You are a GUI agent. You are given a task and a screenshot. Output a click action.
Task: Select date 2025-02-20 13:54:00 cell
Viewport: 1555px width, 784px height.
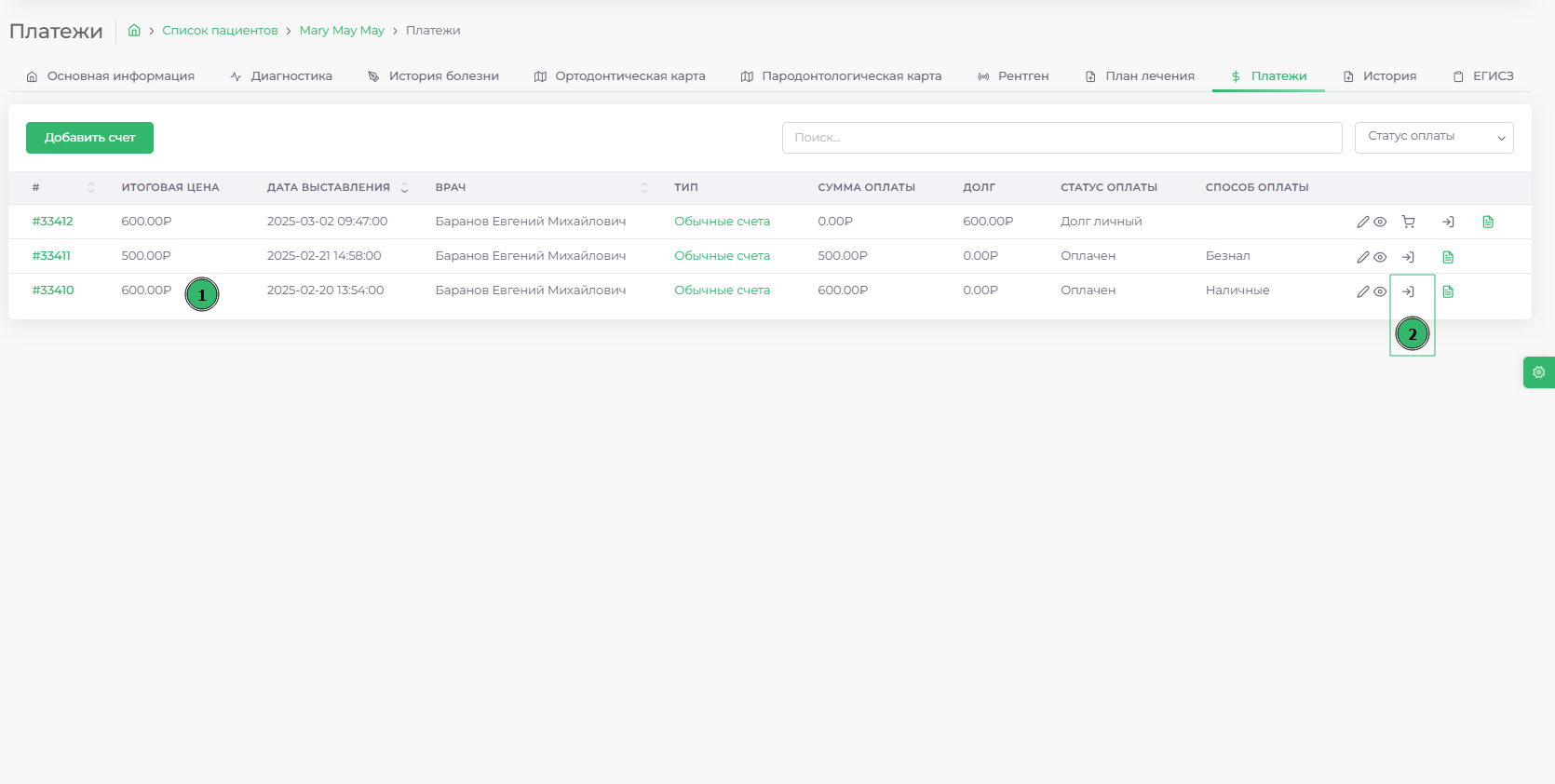325,291
